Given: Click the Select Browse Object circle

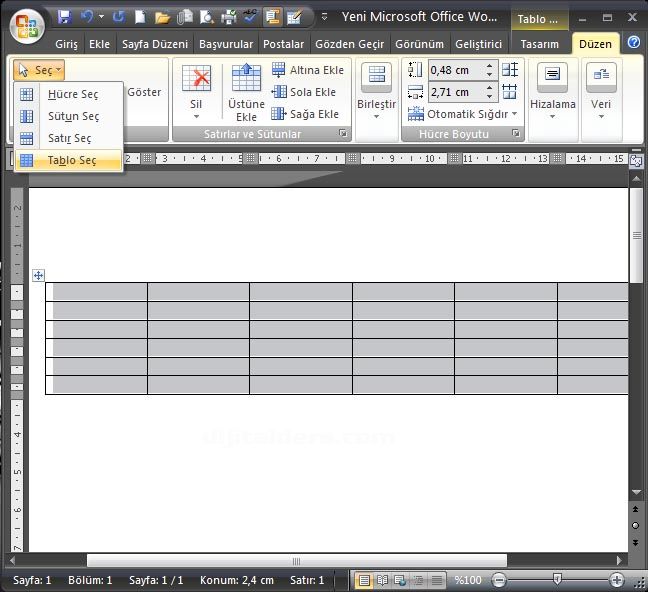Looking at the screenshot, I should click(x=636, y=525).
